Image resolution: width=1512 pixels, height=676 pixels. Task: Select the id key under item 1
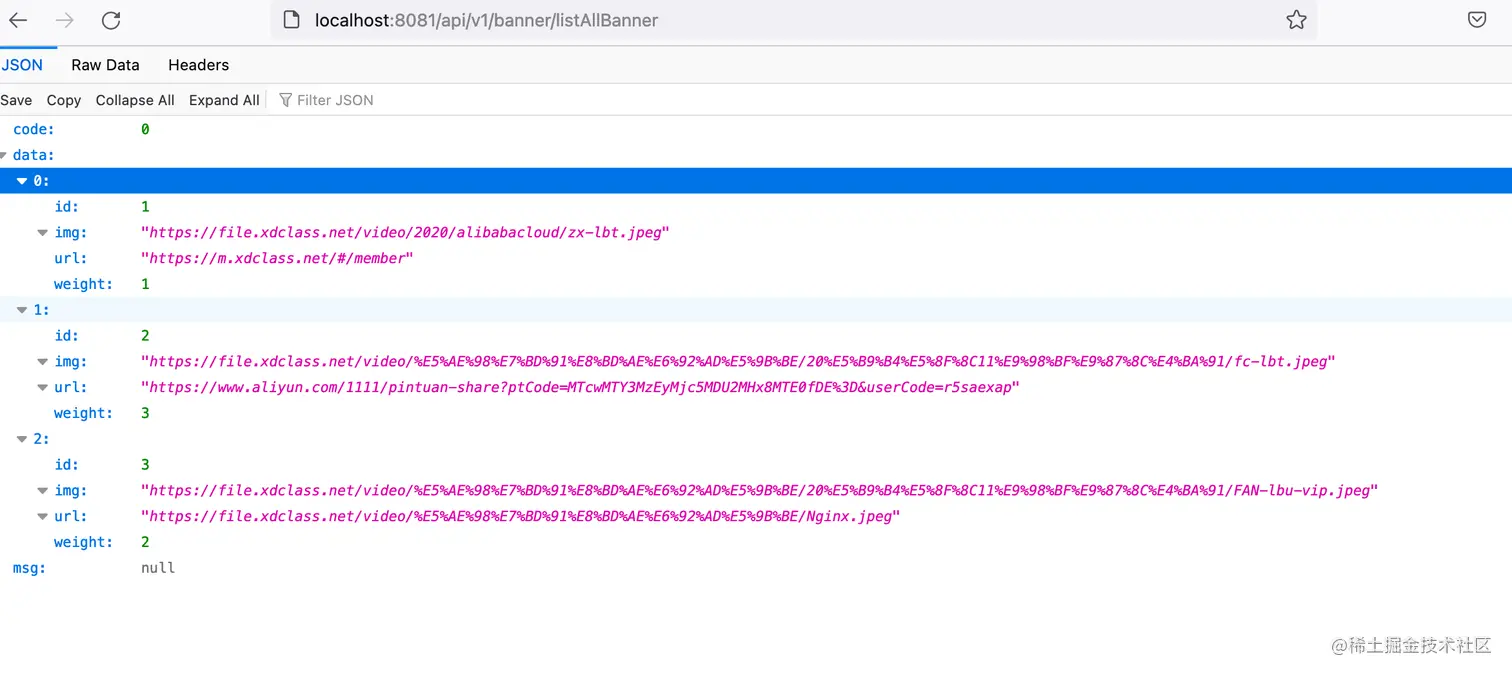(67, 335)
